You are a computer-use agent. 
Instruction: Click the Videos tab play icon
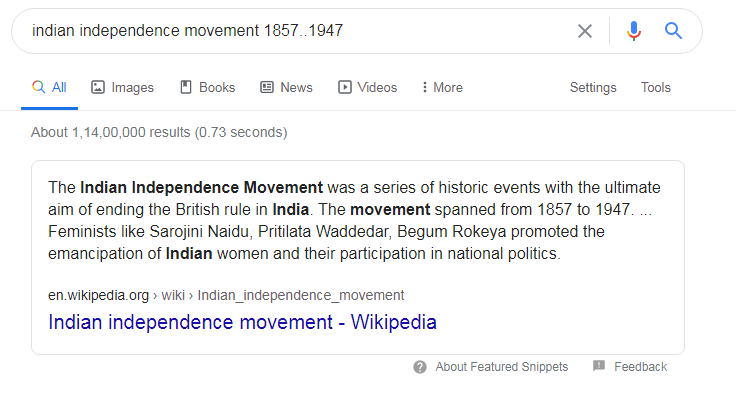(x=345, y=87)
